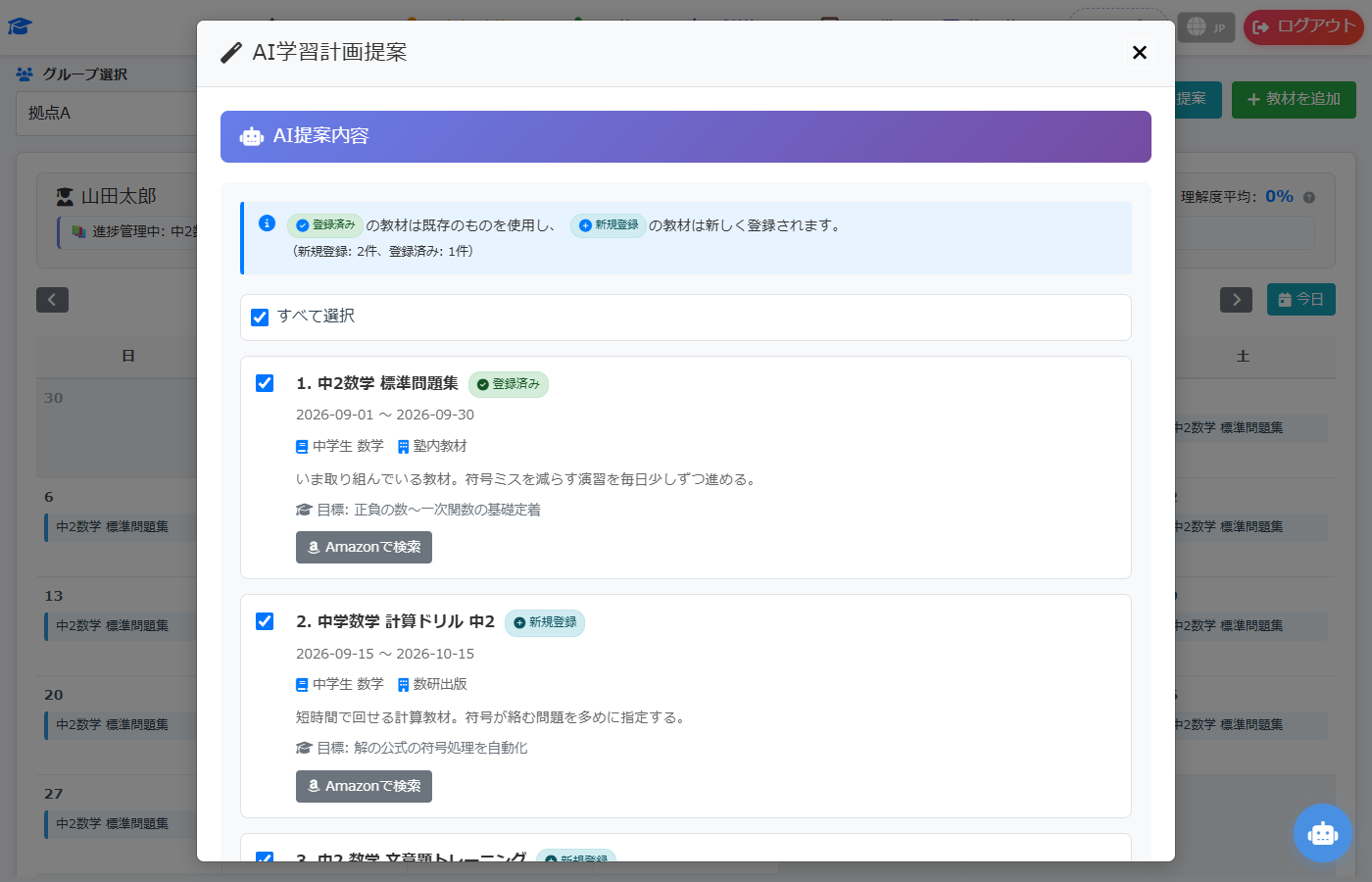1372x882 pixels.
Task: Click the 教材を追加 button
Action: (1294, 99)
